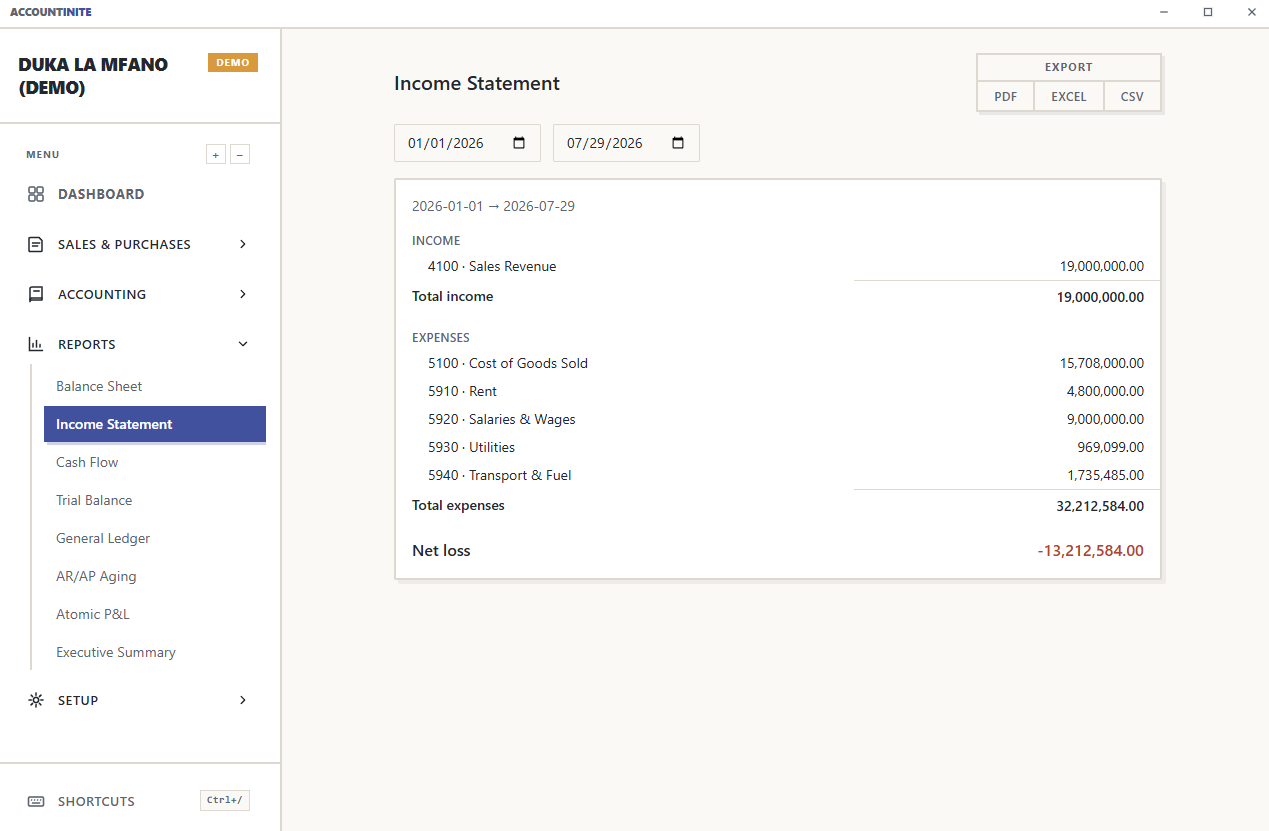Viewport: 1269px width, 831px height.
Task: Expand the Accounting section chevron
Action: tap(243, 294)
